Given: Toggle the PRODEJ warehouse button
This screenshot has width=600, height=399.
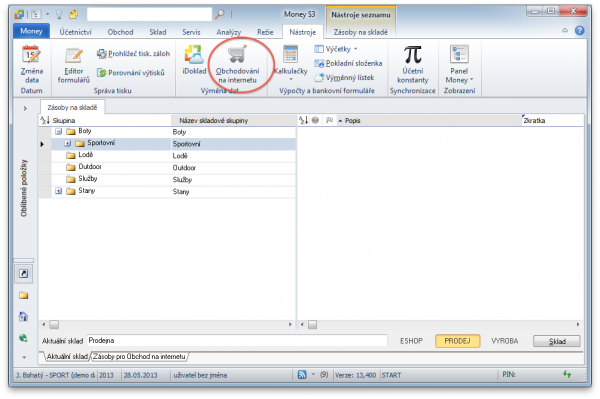Looking at the screenshot, I should click(457, 341).
